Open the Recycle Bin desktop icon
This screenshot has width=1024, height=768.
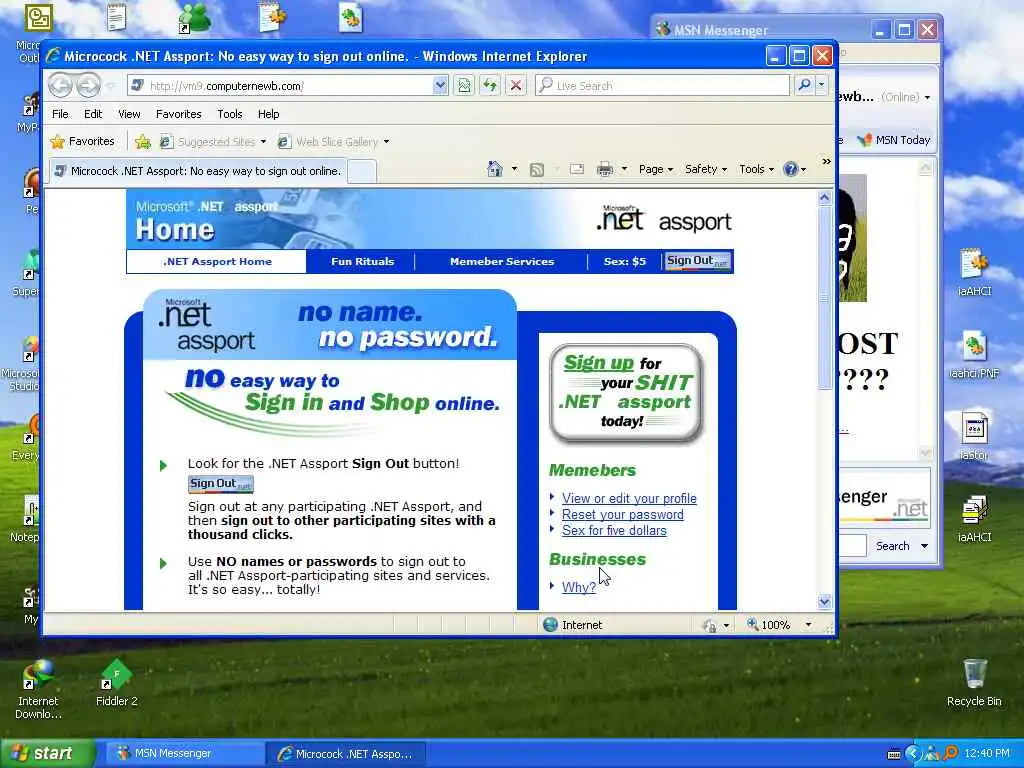pyautogui.click(x=974, y=683)
